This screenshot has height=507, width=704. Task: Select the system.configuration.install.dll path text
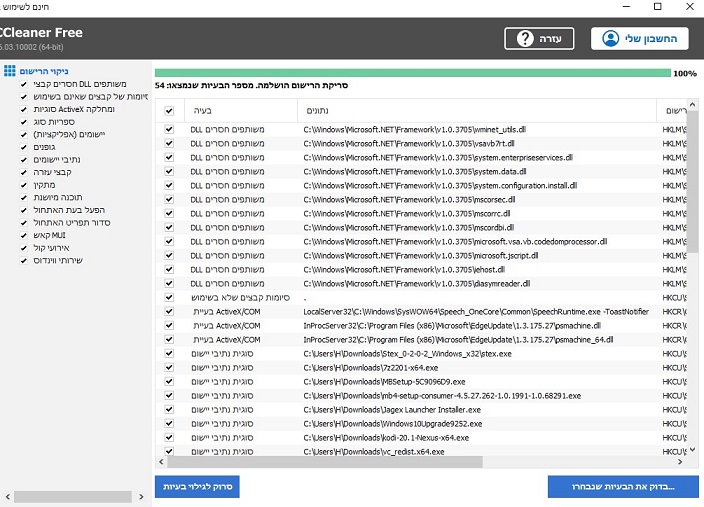pyautogui.click(x=440, y=185)
